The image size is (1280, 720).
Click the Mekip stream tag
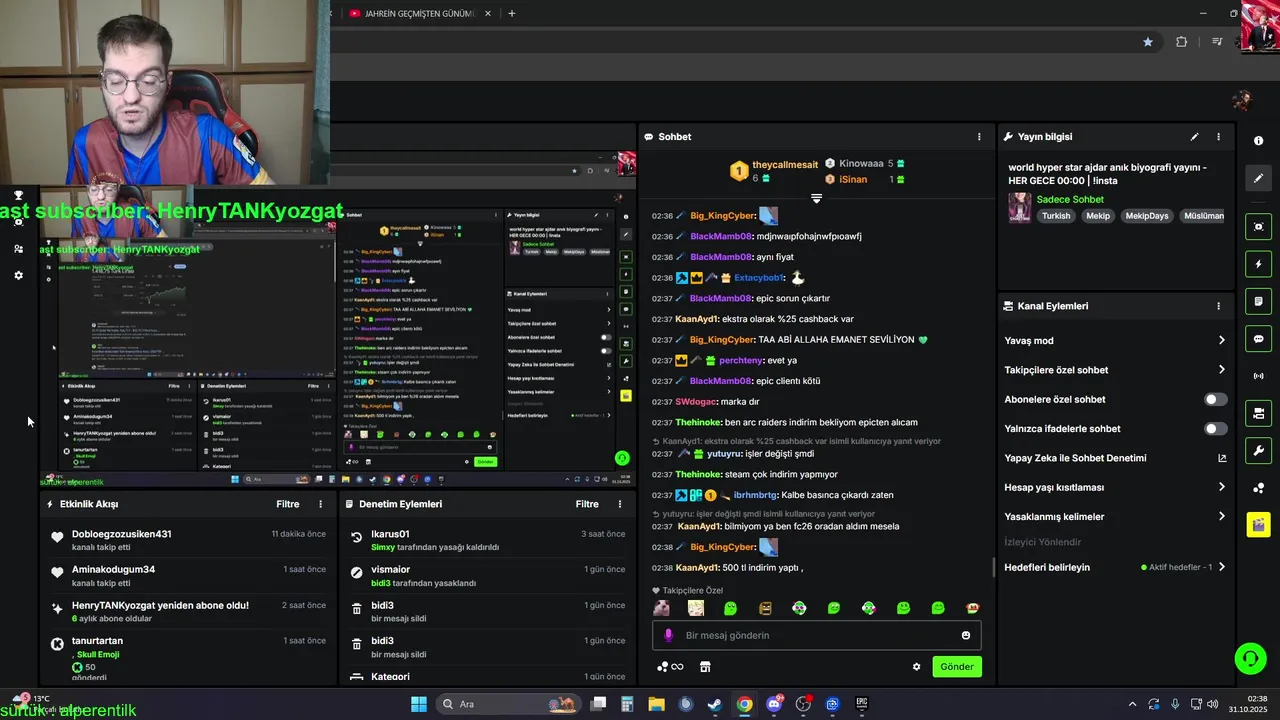click(1098, 216)
